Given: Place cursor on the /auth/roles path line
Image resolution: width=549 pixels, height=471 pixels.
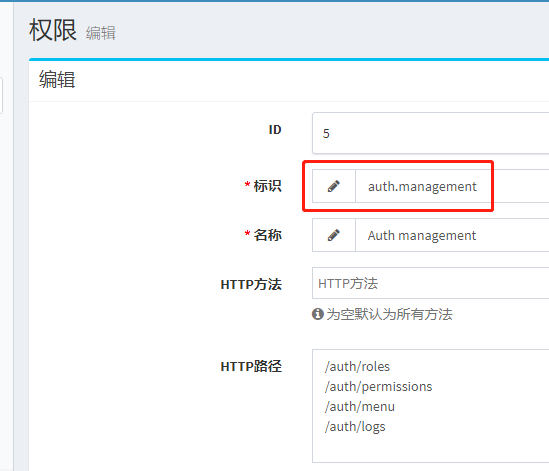Looking at the screenshot, I should point(357,366).
